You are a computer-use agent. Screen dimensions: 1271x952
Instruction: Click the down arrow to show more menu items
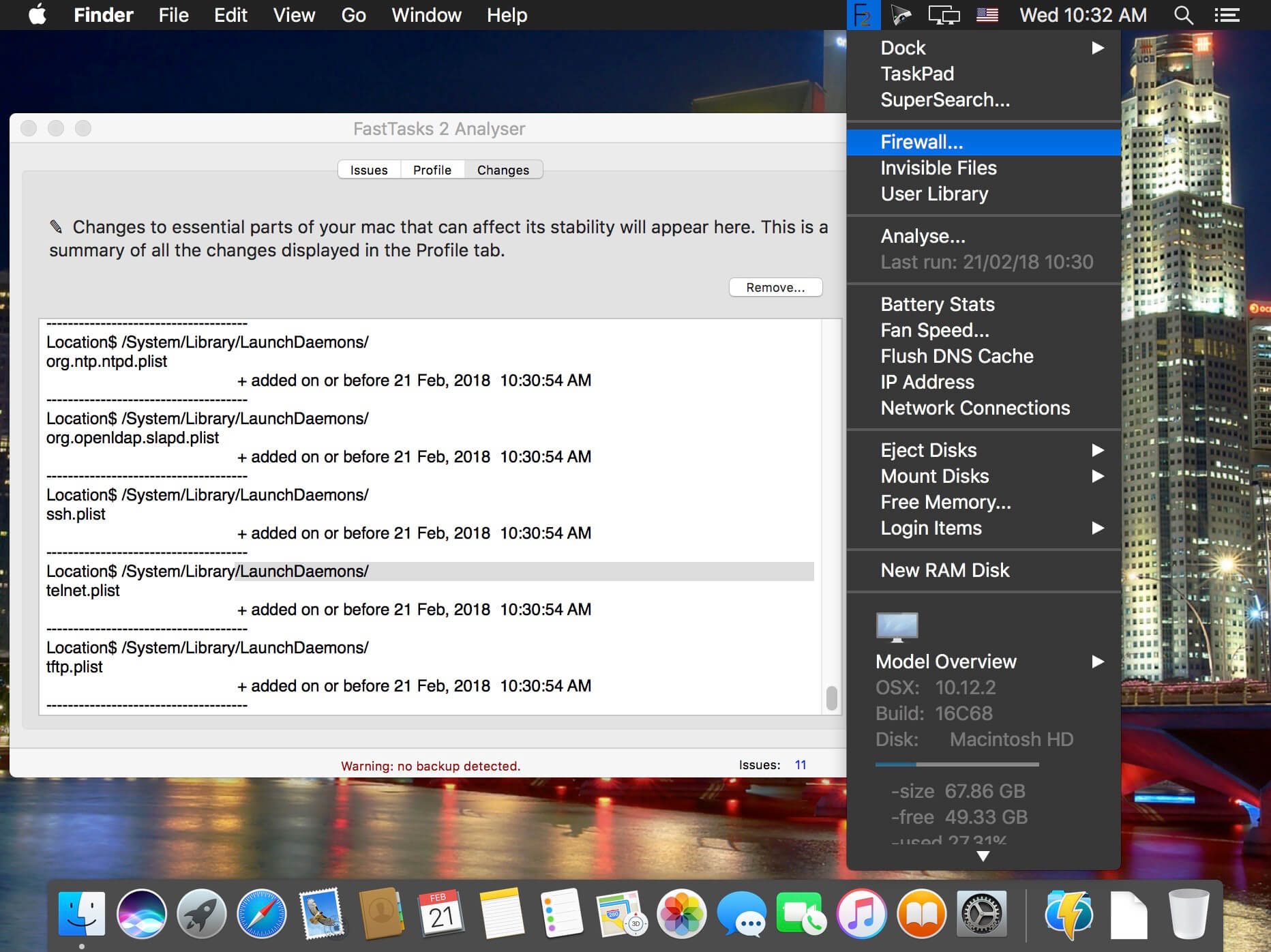click(983, 857)
